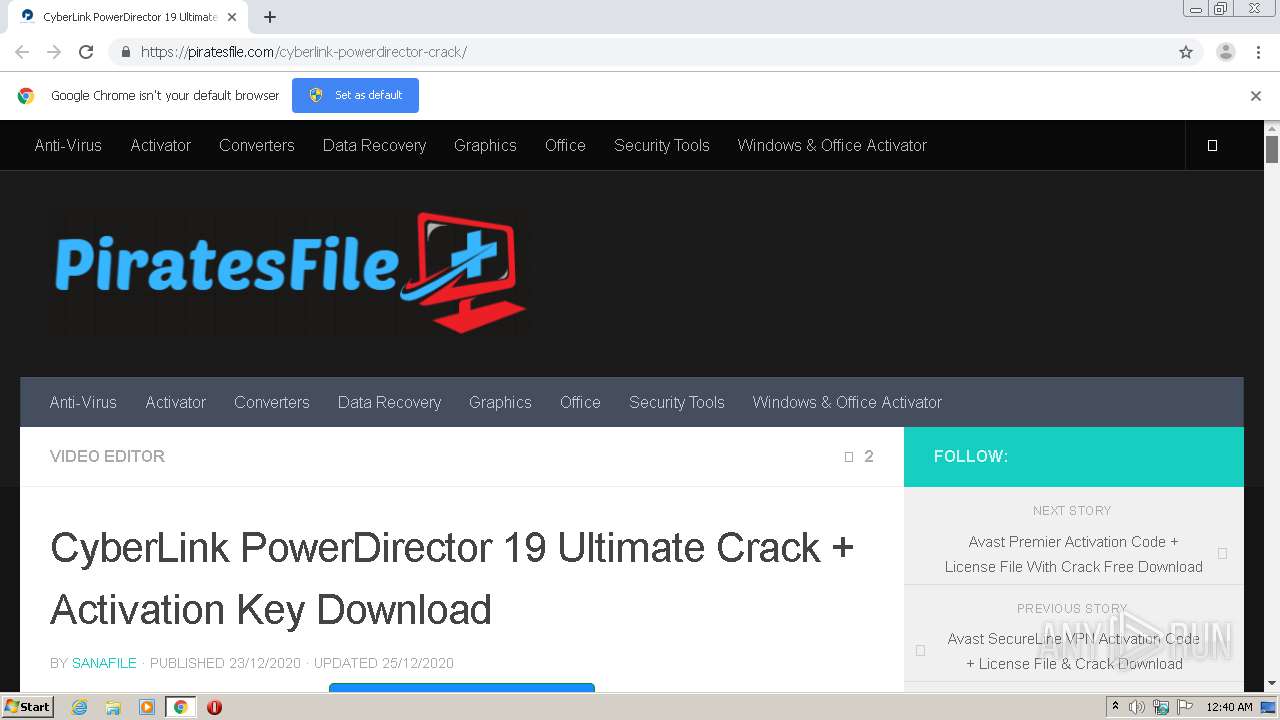Select Anti-Virus in the gray navigation bar
The width and height of the screenshot is (1280, 720).
[x=83, y=402]
